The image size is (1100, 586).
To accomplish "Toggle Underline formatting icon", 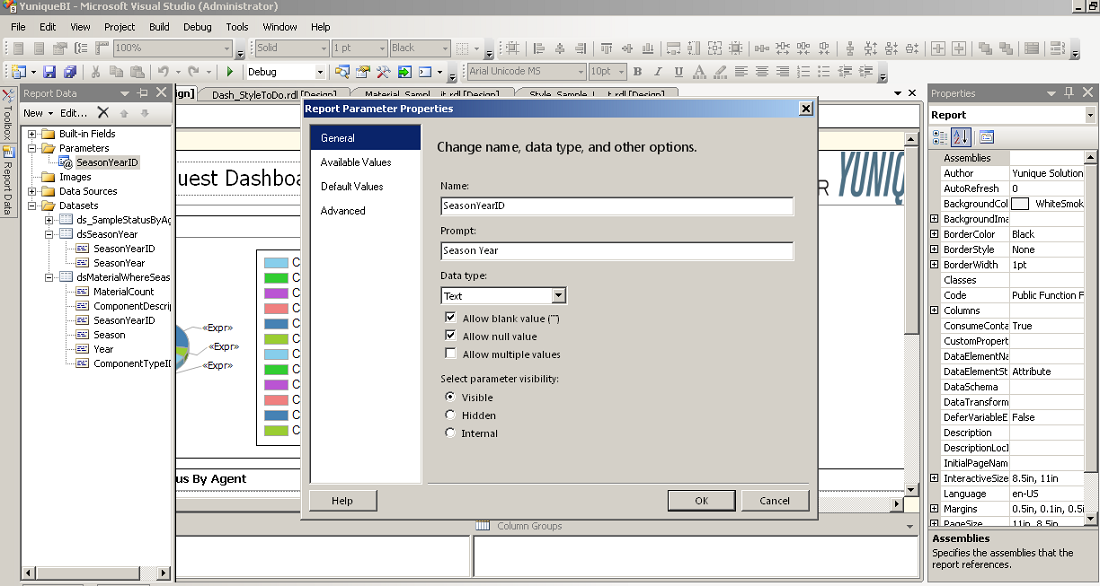I will click(678, 72).
